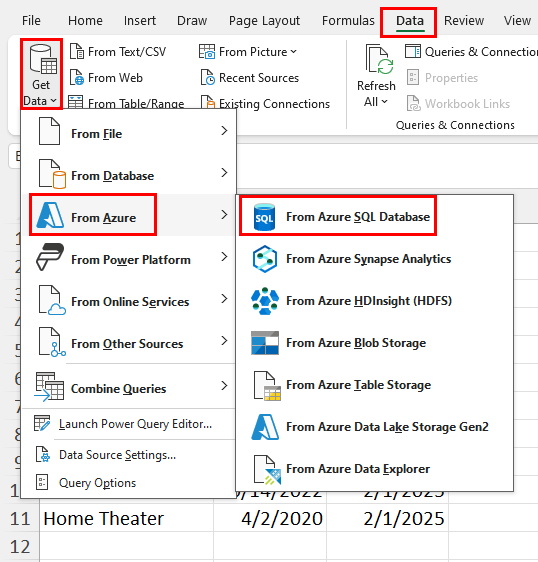Click the From Azure logo icon

point(50,215)
